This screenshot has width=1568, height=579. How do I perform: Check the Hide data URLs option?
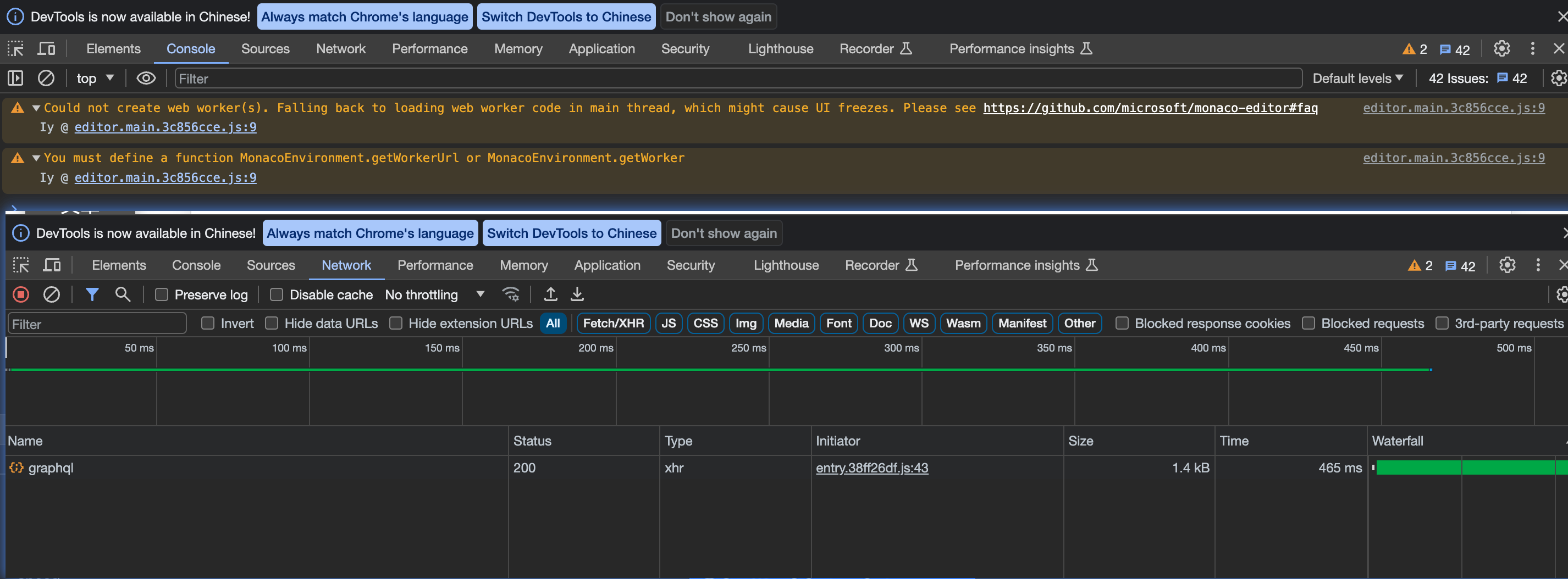pyautogui.click(x=271, y=323)
